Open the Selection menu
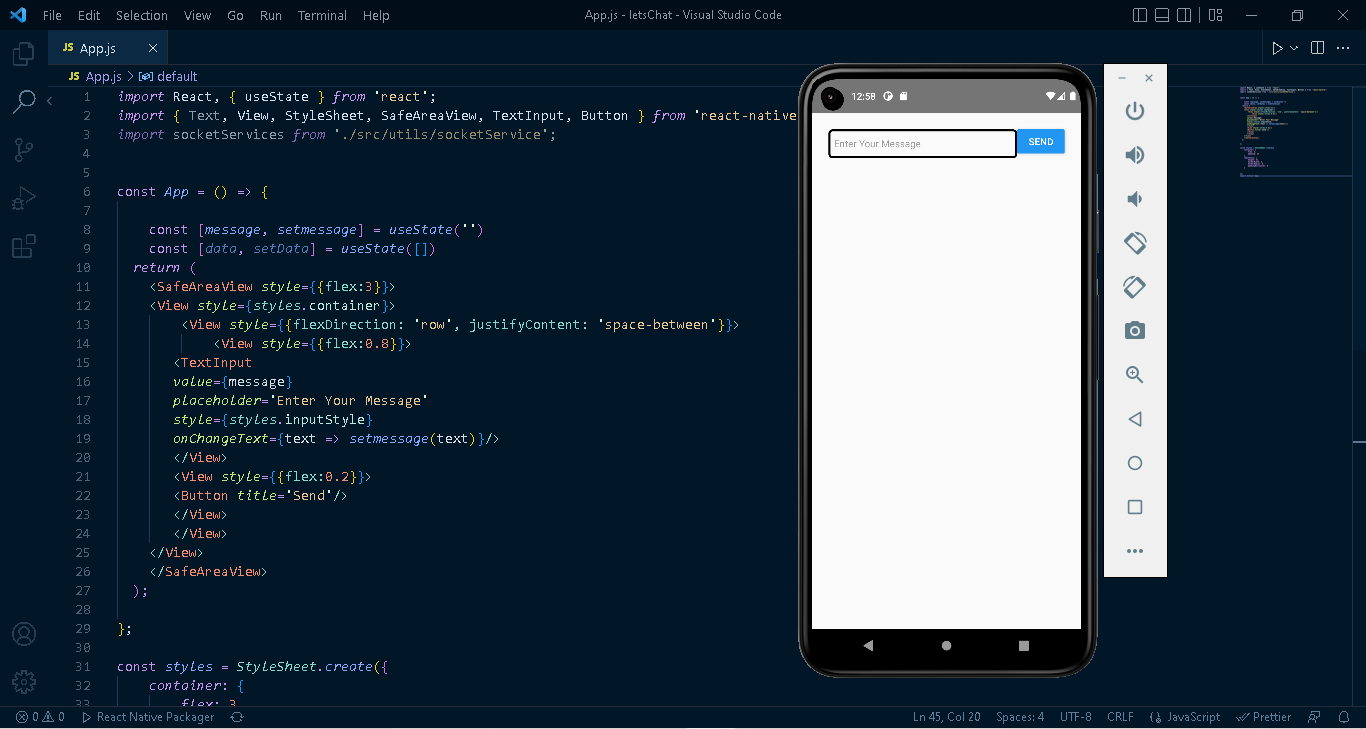1366x729 pixels. point(142,15)
